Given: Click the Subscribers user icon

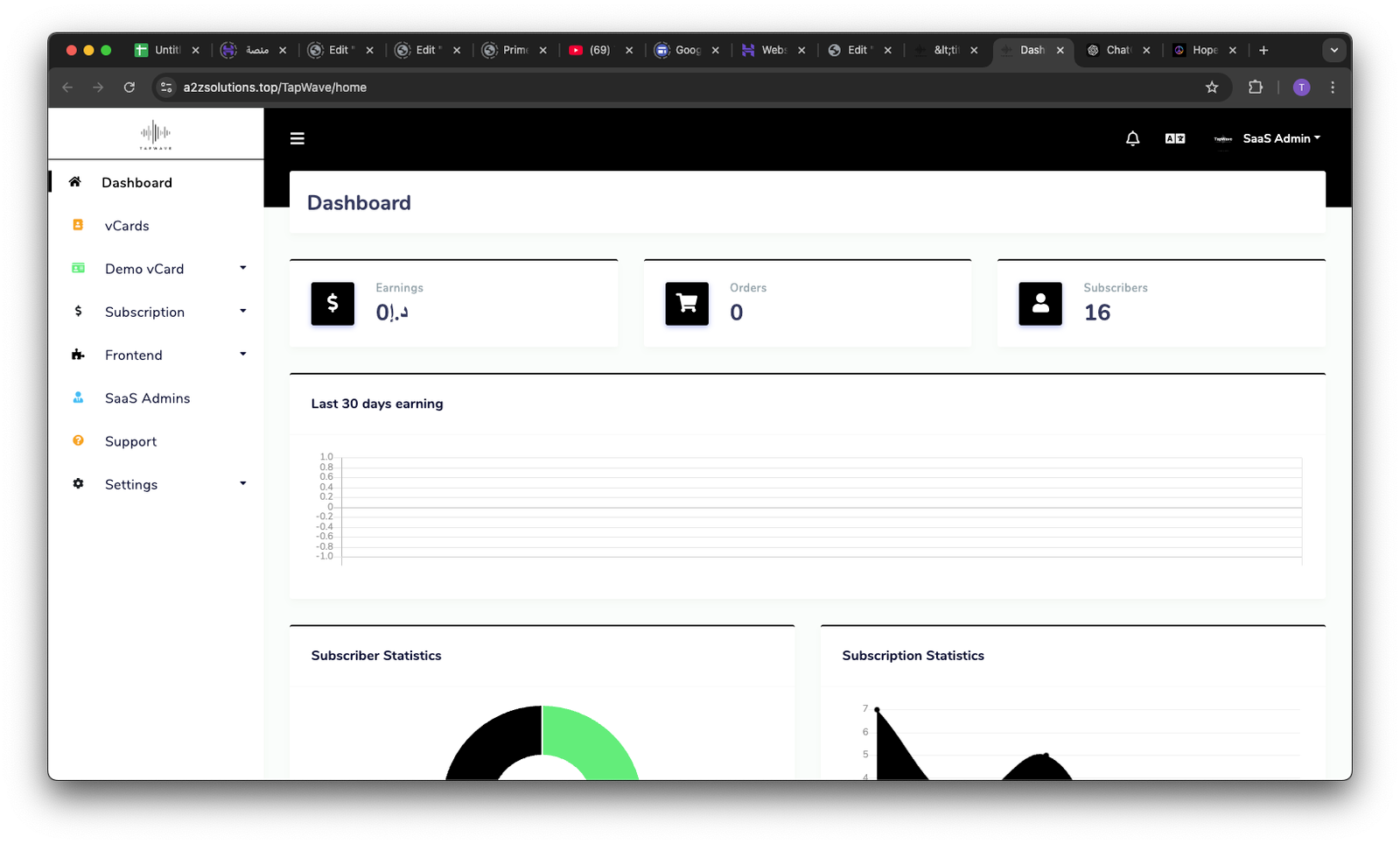Looking at the screenshot, I should point(1040,304).
